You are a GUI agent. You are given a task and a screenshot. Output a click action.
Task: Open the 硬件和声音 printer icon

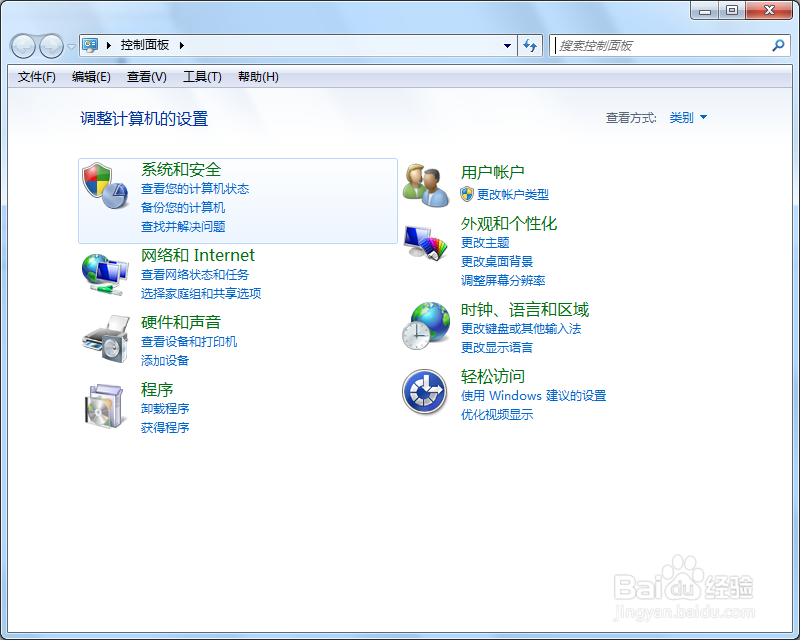pyautogui.click(x=104, y=341)
